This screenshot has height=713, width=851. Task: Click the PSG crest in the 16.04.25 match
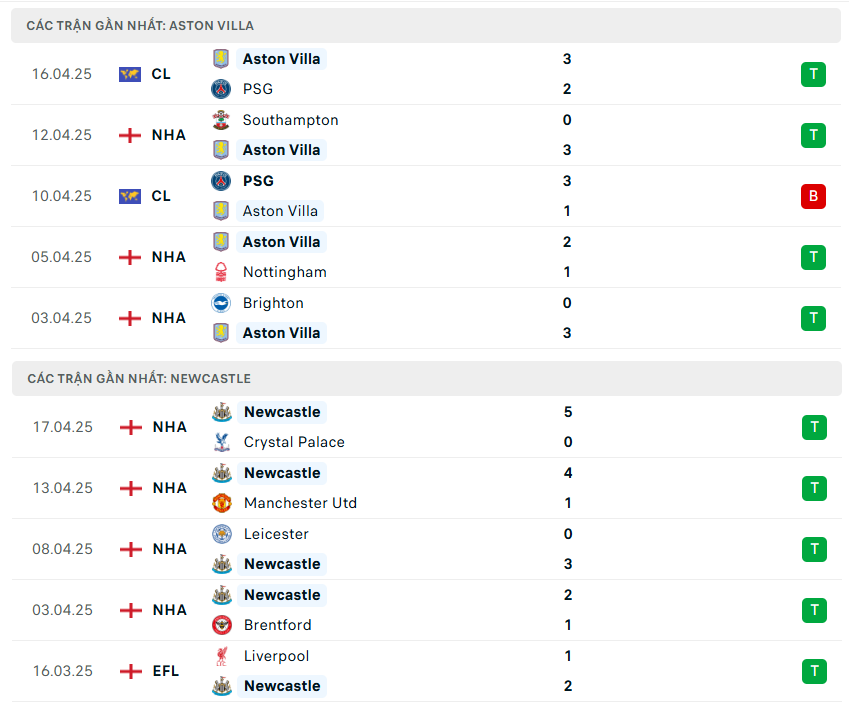[221, 89]
